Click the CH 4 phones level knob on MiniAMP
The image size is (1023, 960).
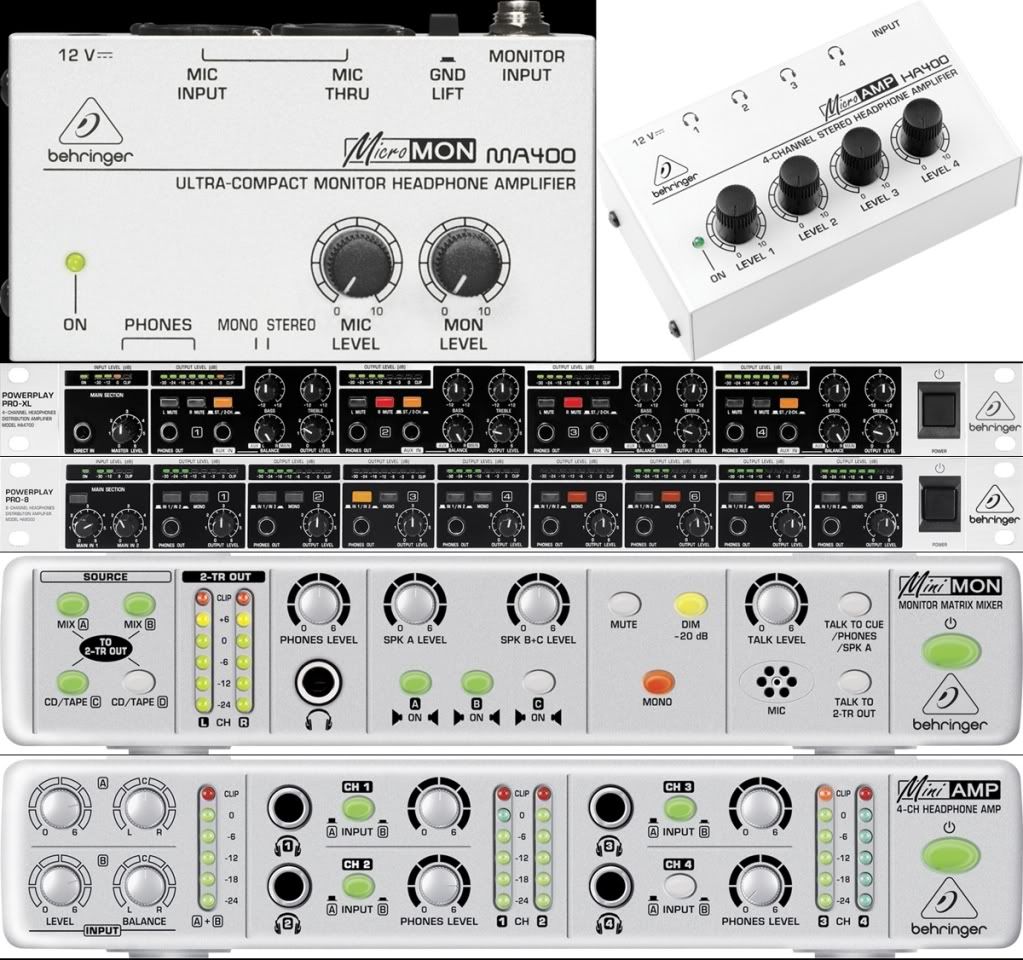(760, 884)
